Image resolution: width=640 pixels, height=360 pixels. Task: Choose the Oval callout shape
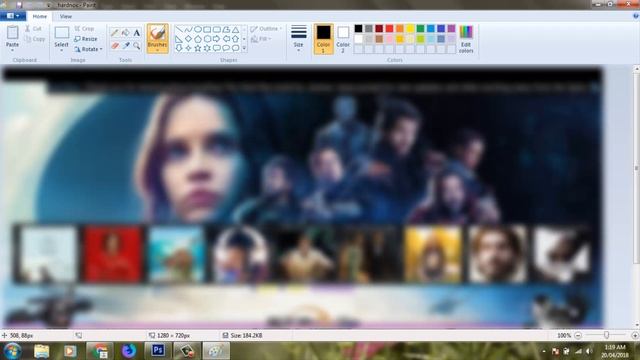click(x=226, y=48)
